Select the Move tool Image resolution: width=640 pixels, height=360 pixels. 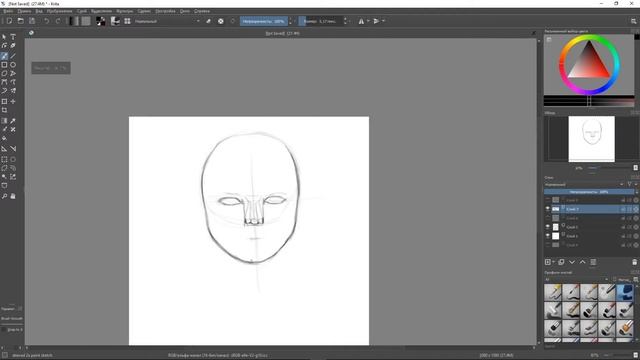pos(13,101)
